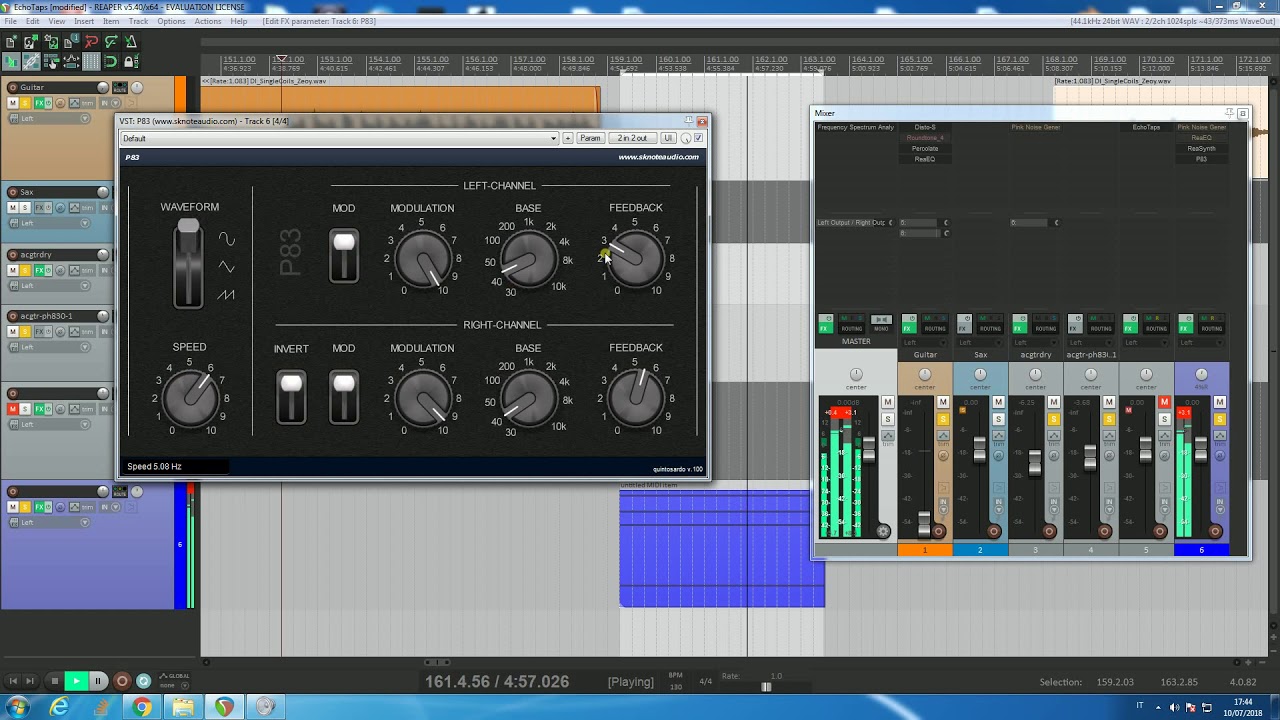
Task: Open File Explorer from the taskbar
Action: 183,707
